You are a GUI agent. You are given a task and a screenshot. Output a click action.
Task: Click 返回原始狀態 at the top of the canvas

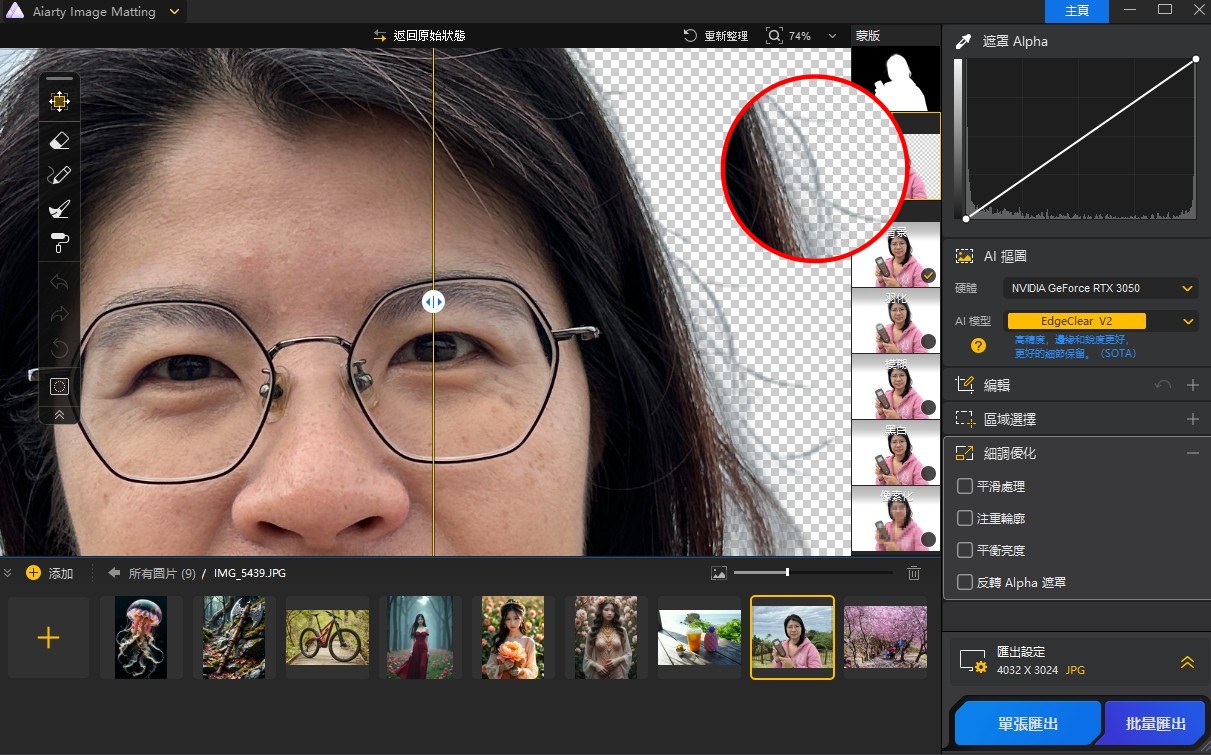(419, 35)
